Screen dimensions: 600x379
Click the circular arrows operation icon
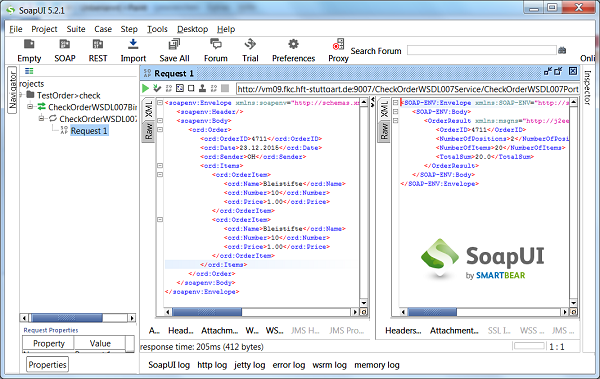point(53,118)
